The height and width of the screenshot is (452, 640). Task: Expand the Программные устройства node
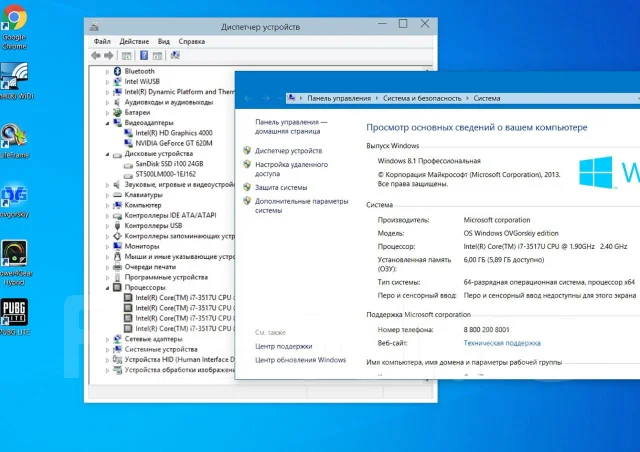point(107,278)
